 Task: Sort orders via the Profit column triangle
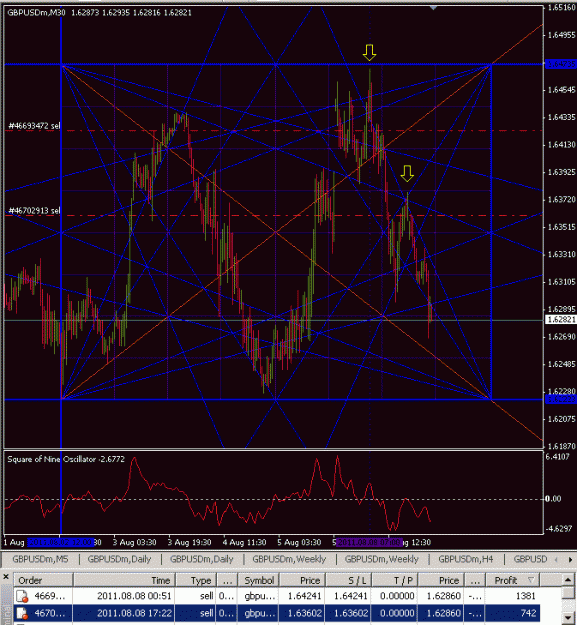(x=531, y=580)
